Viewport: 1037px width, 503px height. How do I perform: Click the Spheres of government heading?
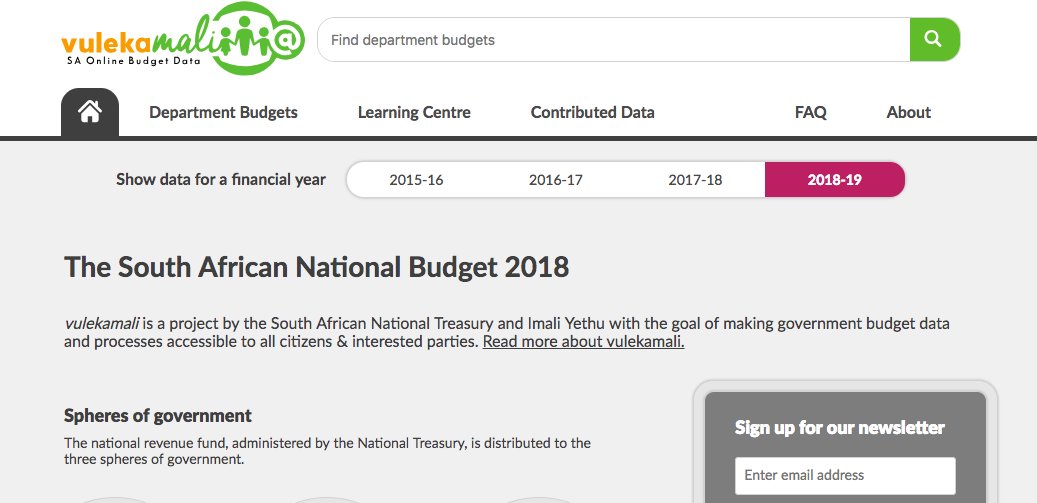(158, 416)
